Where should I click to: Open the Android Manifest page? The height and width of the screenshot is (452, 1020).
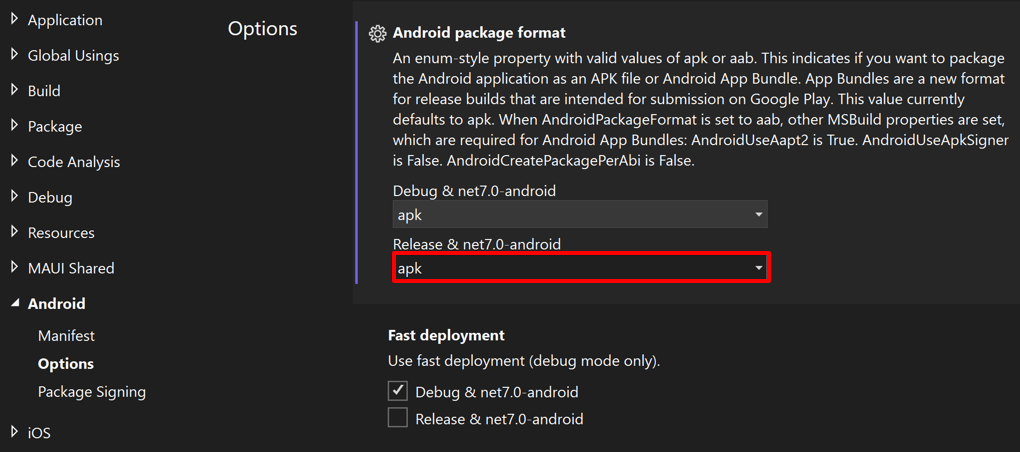pyautogui.click(x=66, y=336)
